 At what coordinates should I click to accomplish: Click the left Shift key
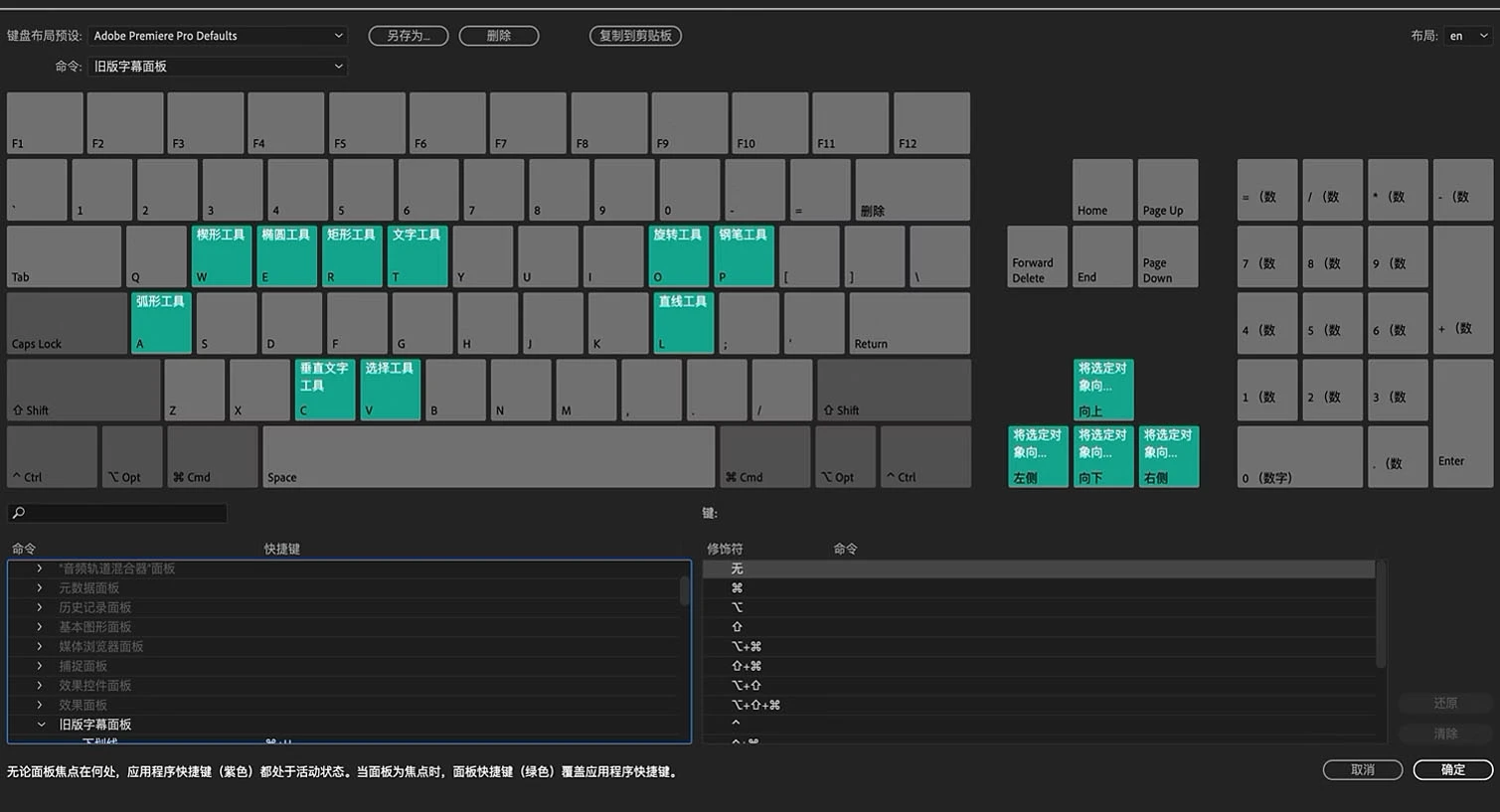[x=83, y=390]
